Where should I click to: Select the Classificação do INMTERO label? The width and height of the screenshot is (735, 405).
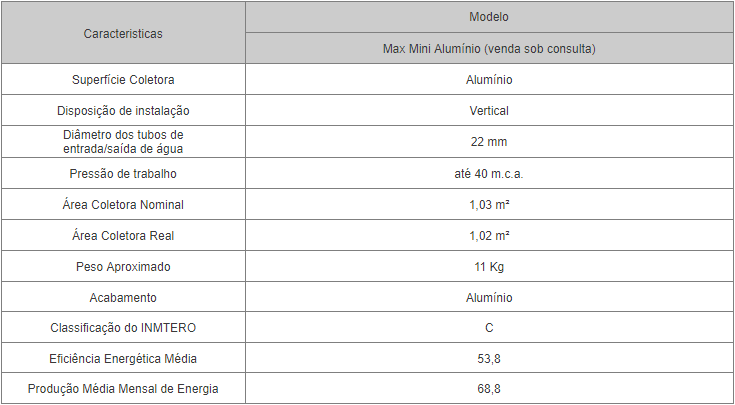pos(123,327)
